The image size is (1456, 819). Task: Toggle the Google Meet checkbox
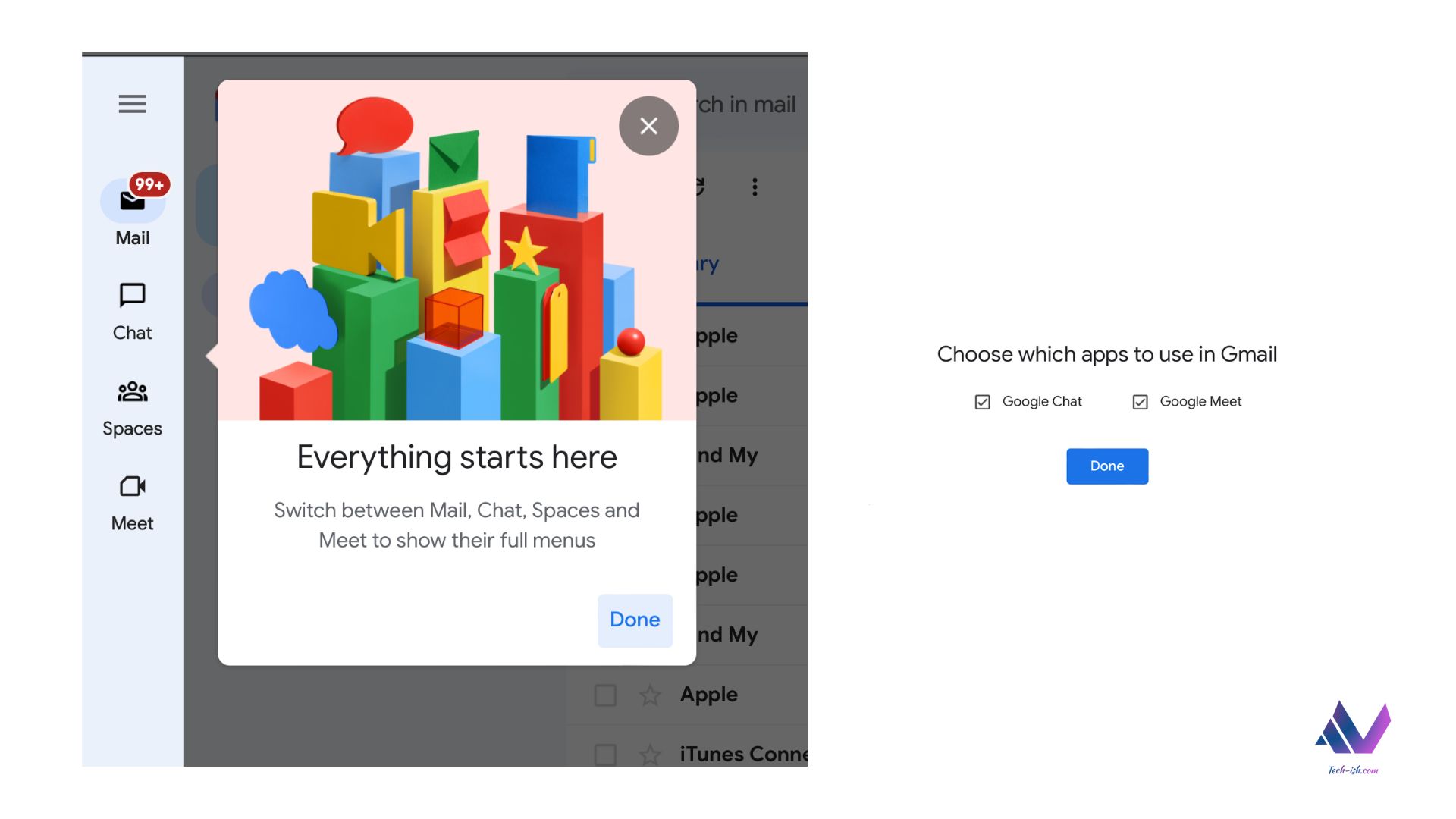pos(1140,402)
